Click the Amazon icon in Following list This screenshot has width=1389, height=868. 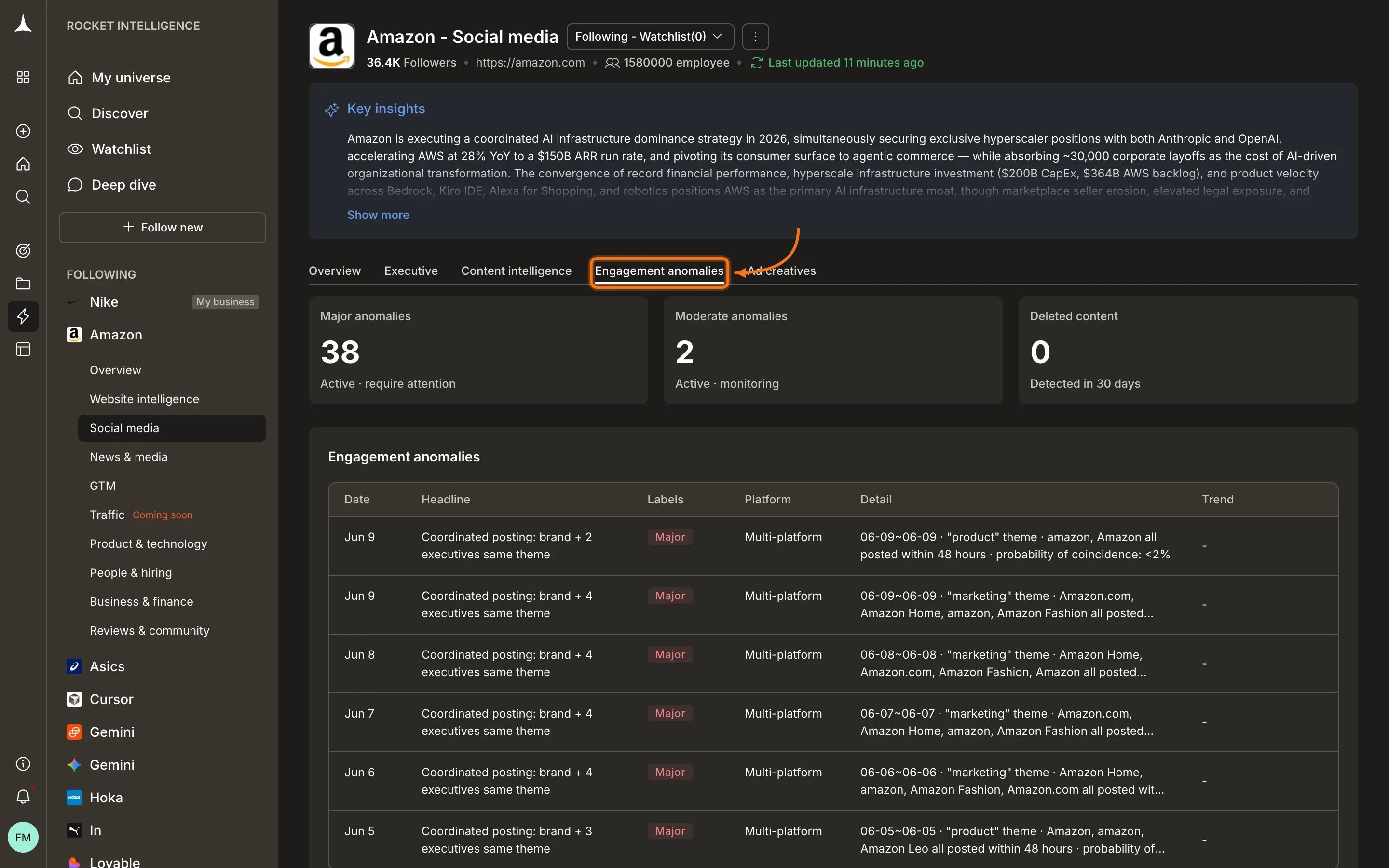(74, 335)
